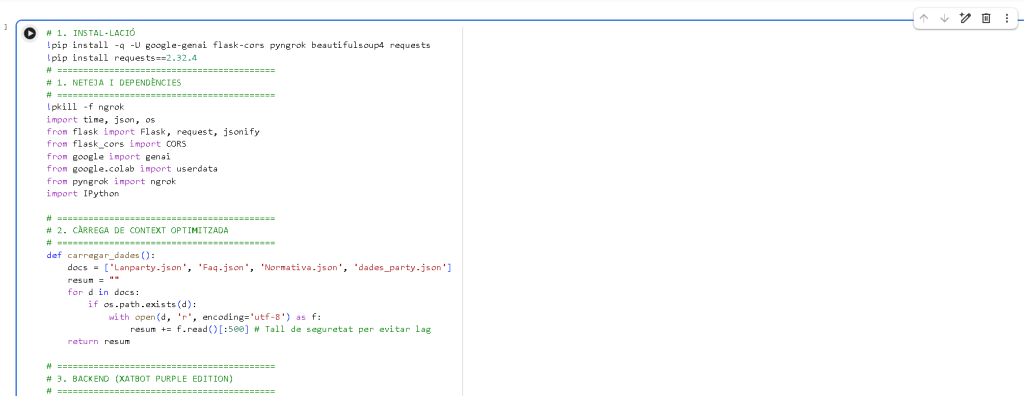This screenshot has height=396, width=1024.
Task: Click the 'Tall de seguretat per evitar lag' comment
Action: pyautogui.click(x=347, y=329)
